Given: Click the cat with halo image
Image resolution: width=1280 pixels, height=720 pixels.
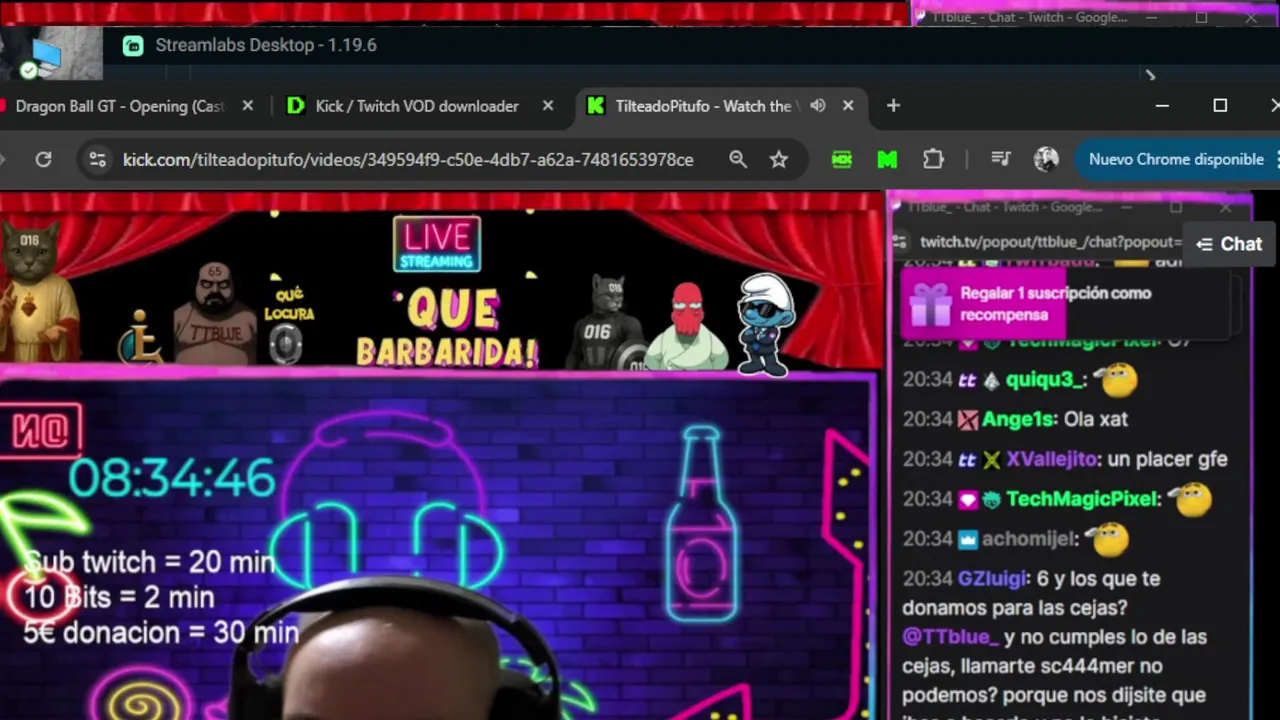Looking at the screenshot, I should click(x=37, y=292).
